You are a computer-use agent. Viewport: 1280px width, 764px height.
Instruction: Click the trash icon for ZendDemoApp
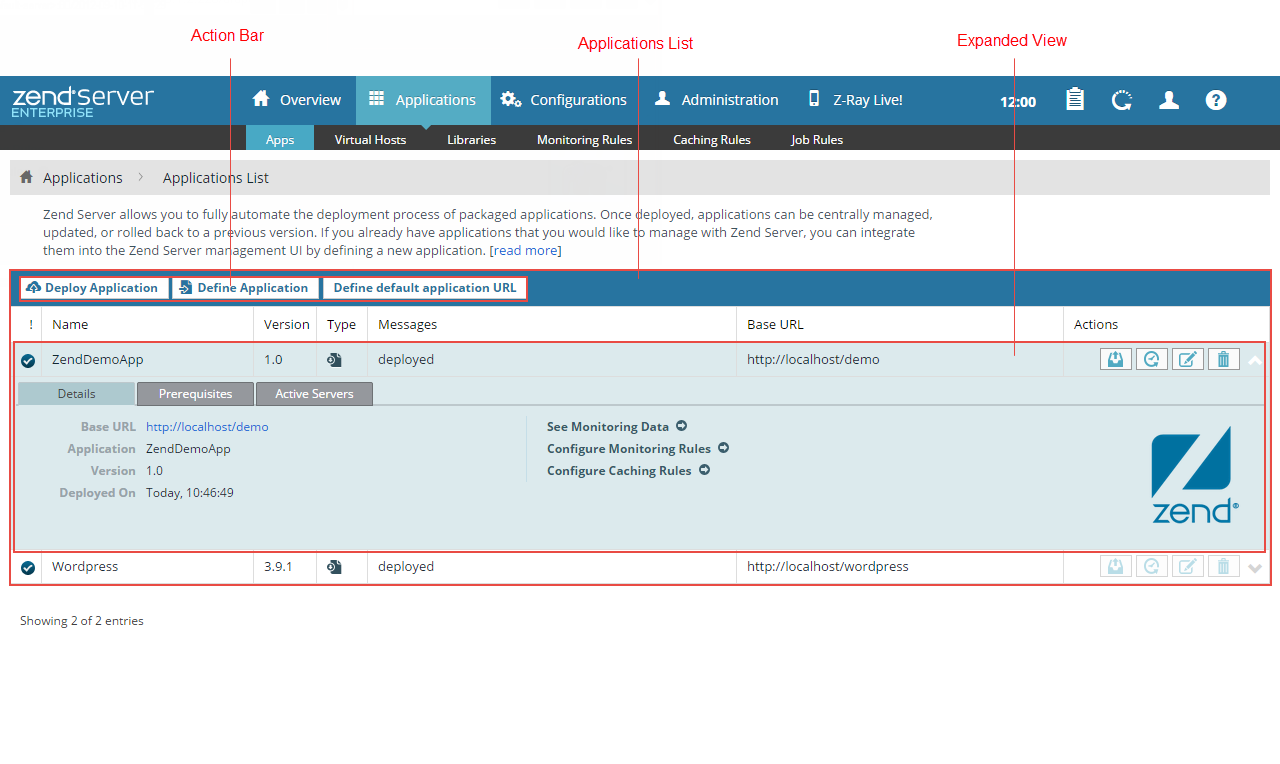(x=1223, y=359)
